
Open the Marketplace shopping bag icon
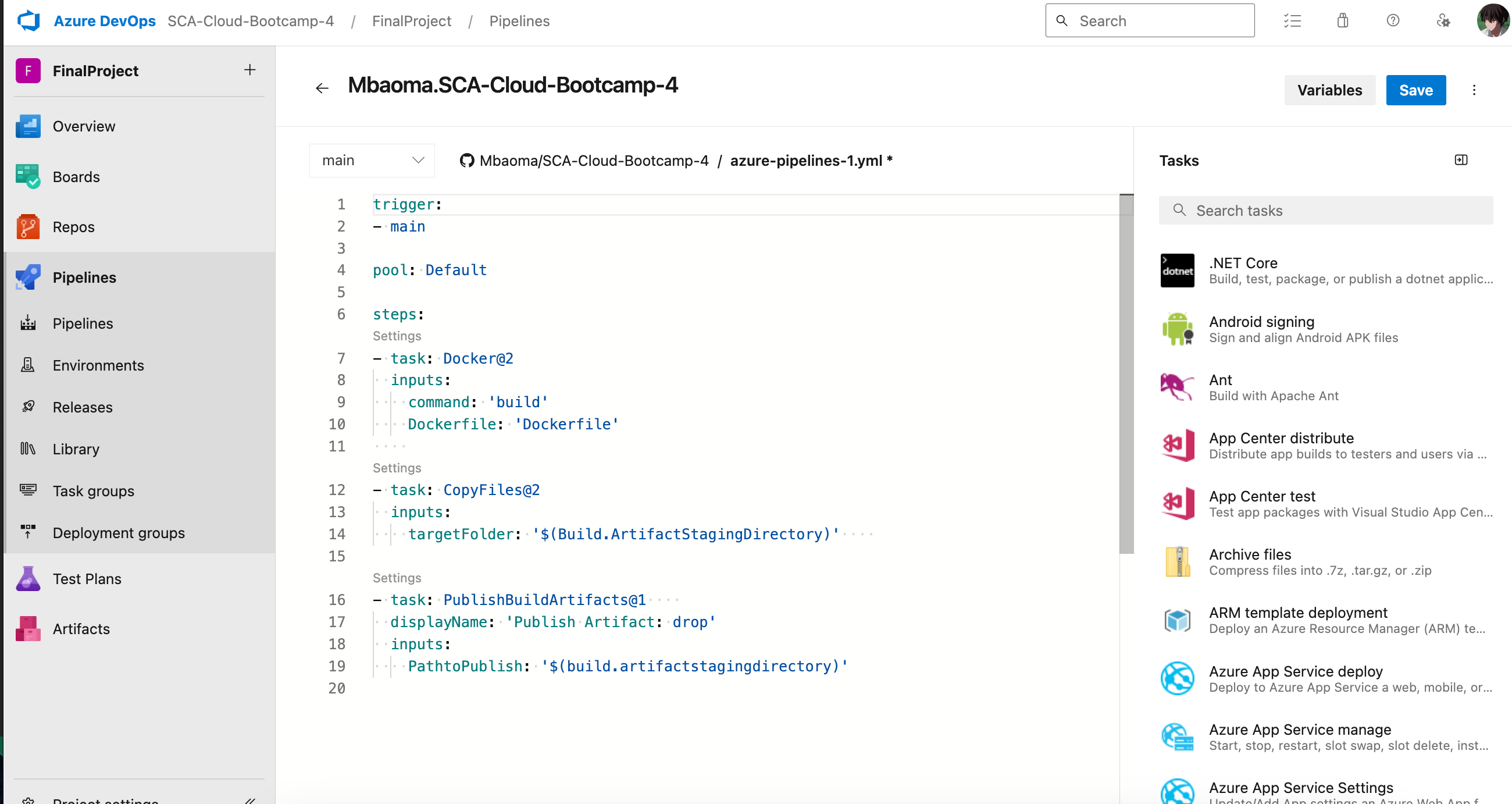click(1342, 20)
